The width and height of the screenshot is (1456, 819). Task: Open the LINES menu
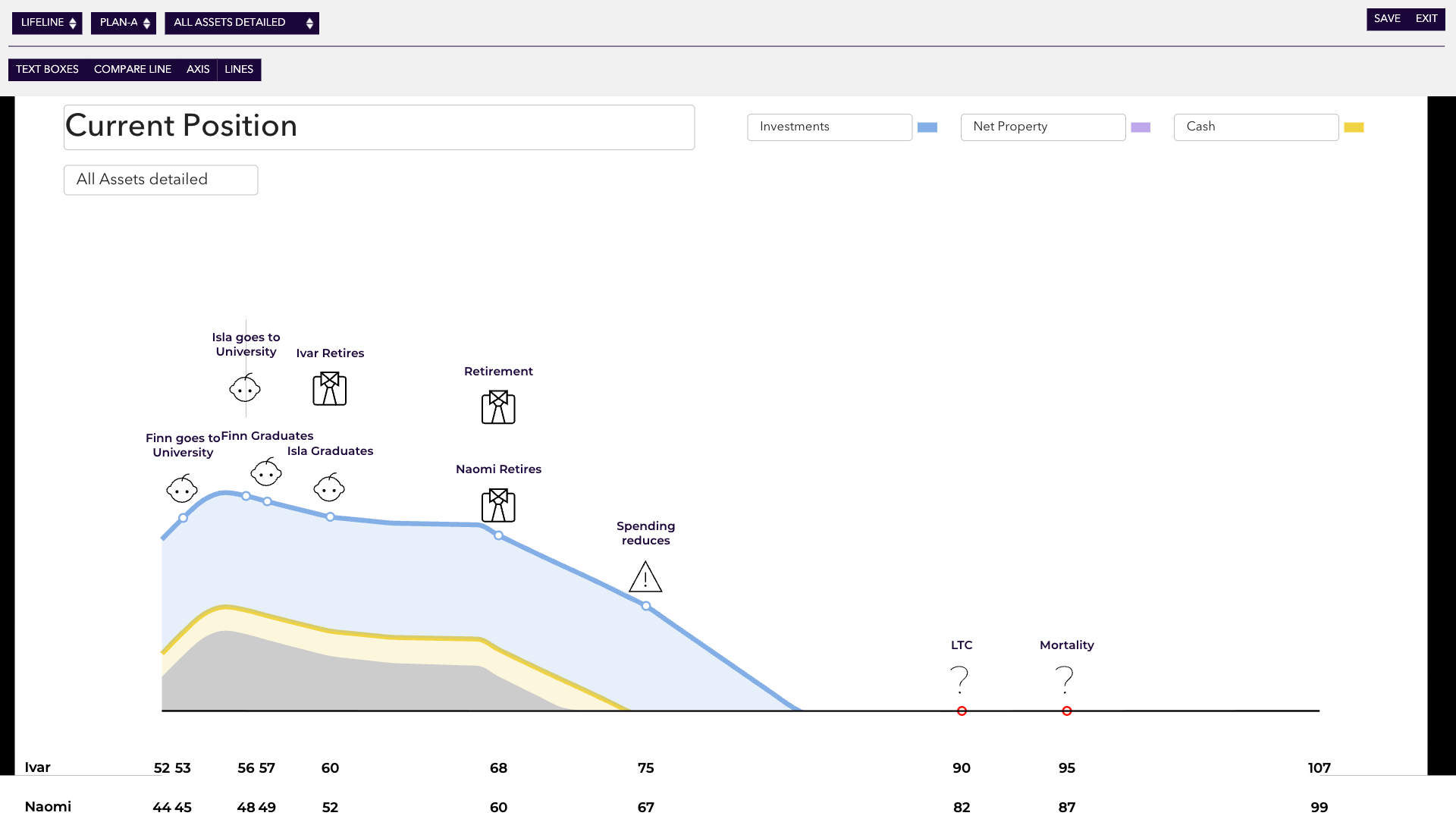[x=239, y=69]
